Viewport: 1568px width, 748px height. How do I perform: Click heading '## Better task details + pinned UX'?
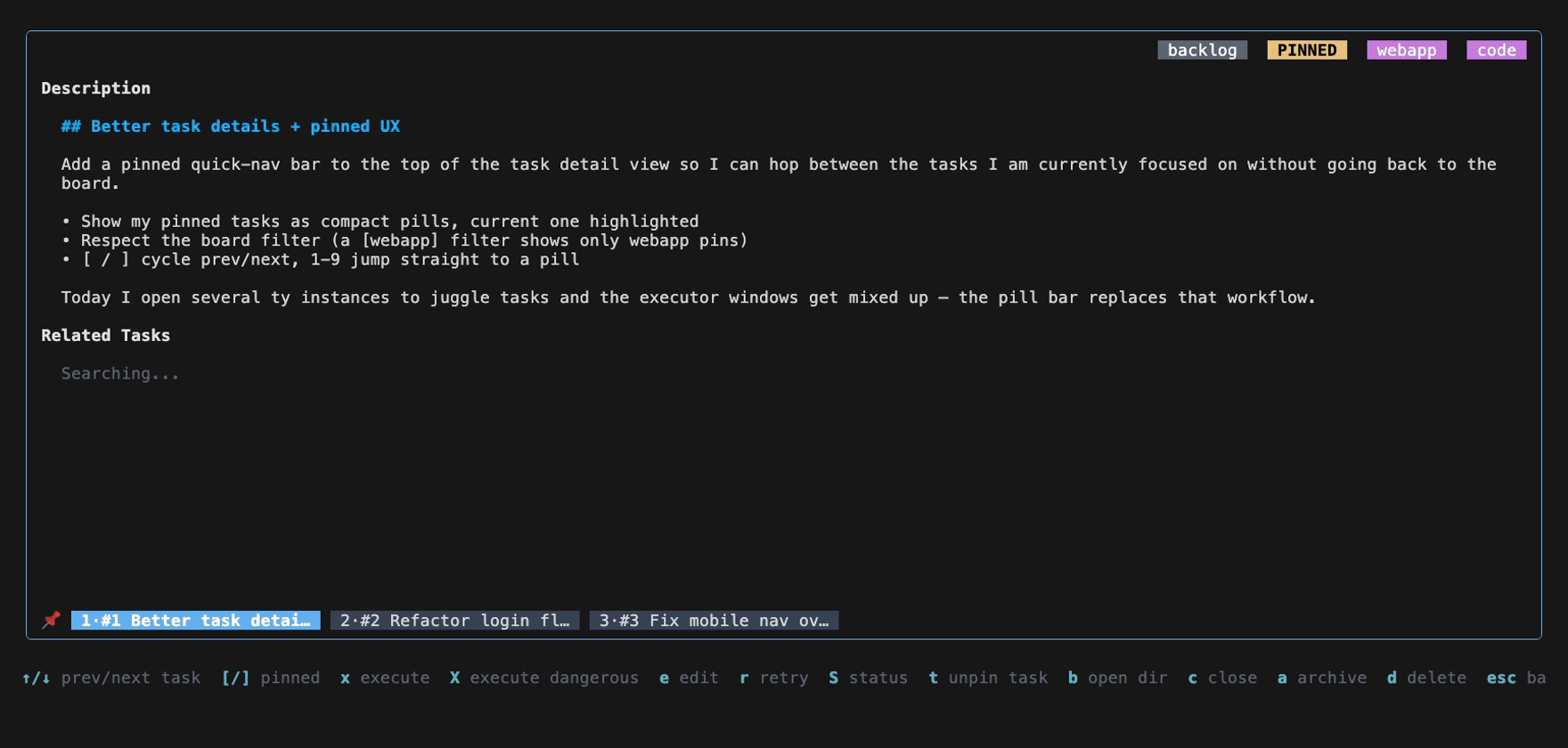coord(231,126)
